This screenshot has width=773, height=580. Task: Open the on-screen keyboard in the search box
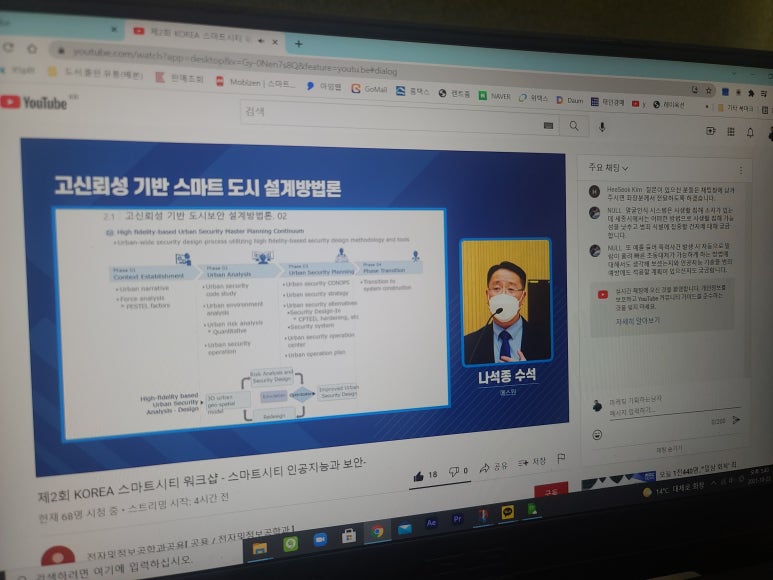548,125
